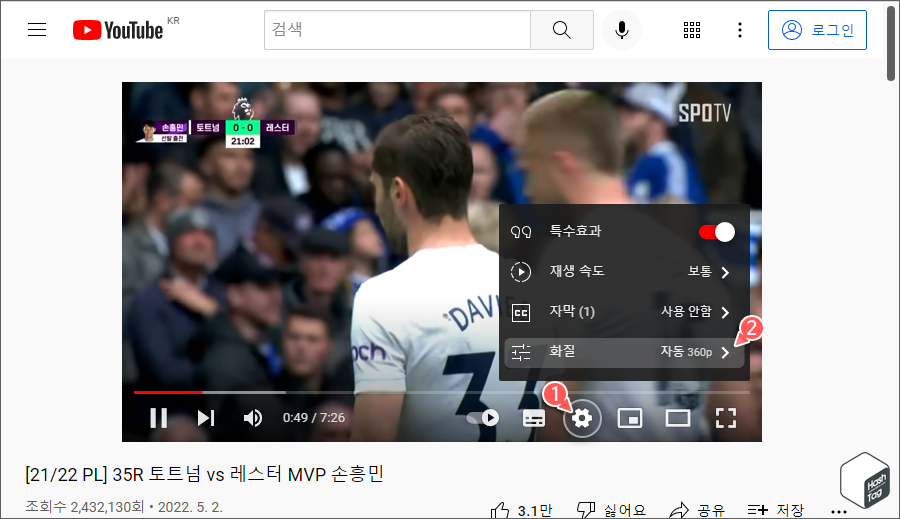Click the playback speed icon in menu
Image resolution: width=900 pixels, height=519 pixels.
coord(521,272)
